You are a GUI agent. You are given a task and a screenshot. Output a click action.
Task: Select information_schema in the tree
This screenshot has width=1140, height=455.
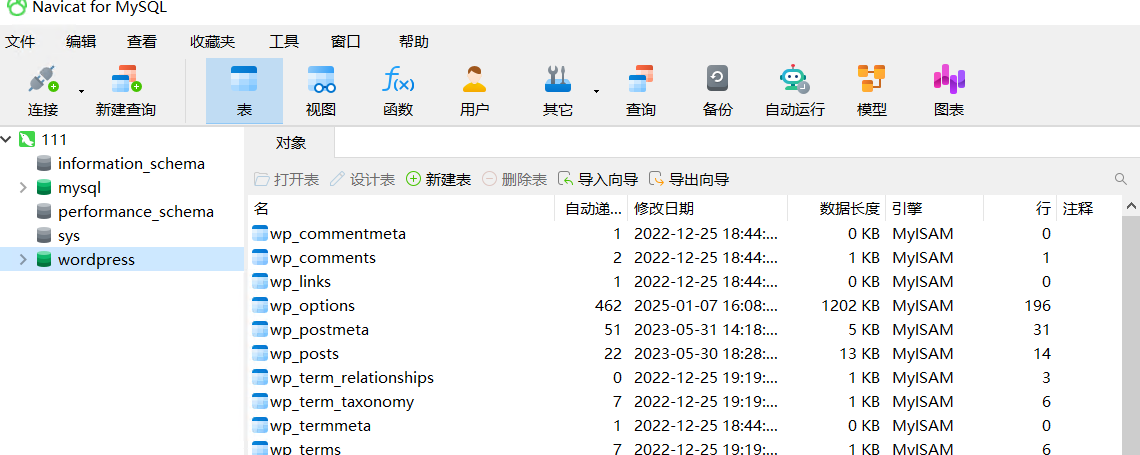[132, 164]
